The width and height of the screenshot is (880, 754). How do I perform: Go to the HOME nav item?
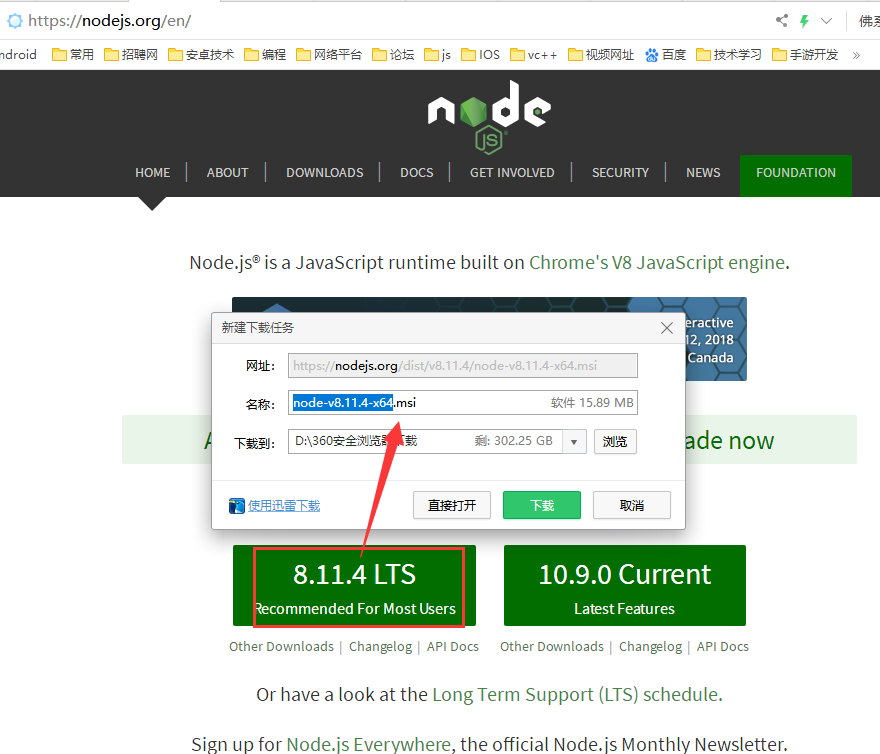[x=153, y=173]
